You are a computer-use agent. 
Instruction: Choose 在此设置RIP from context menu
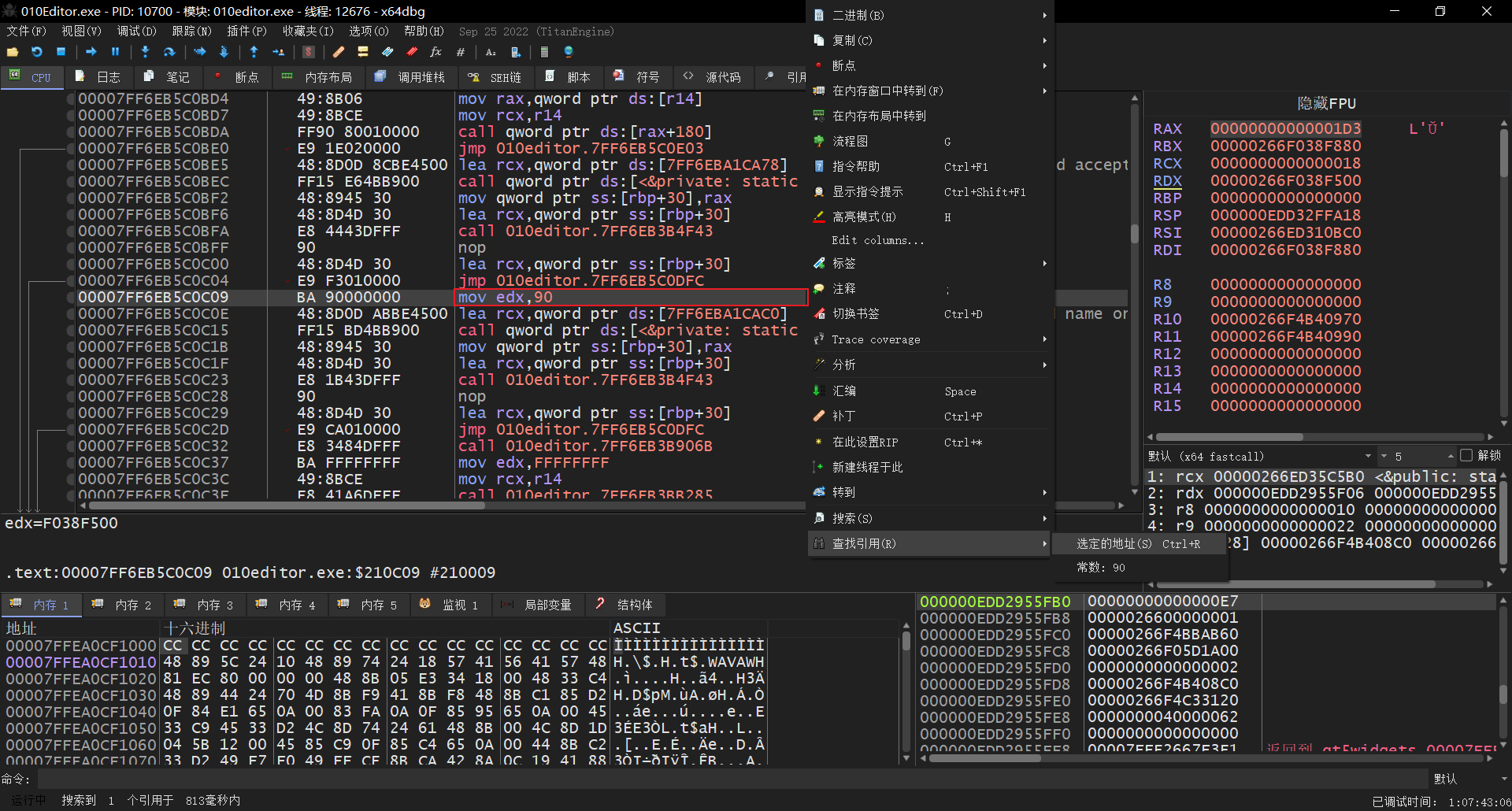point(865,443)
